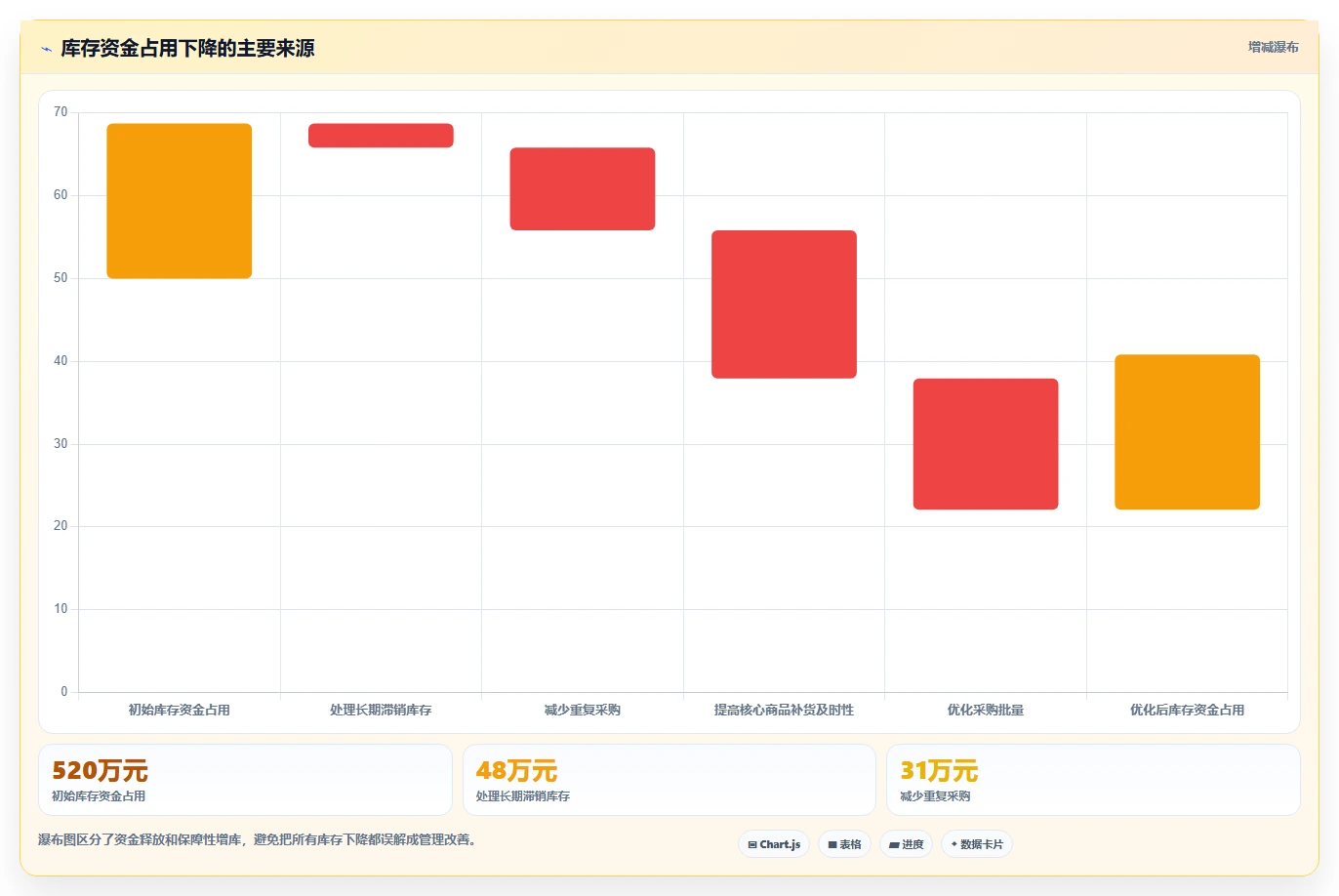
Task: Click the y-axis value 50
Action: pos(61,278)
